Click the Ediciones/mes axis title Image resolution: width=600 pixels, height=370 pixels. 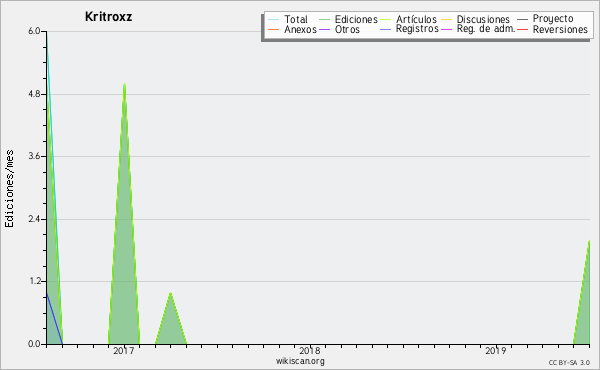(9, 189)
